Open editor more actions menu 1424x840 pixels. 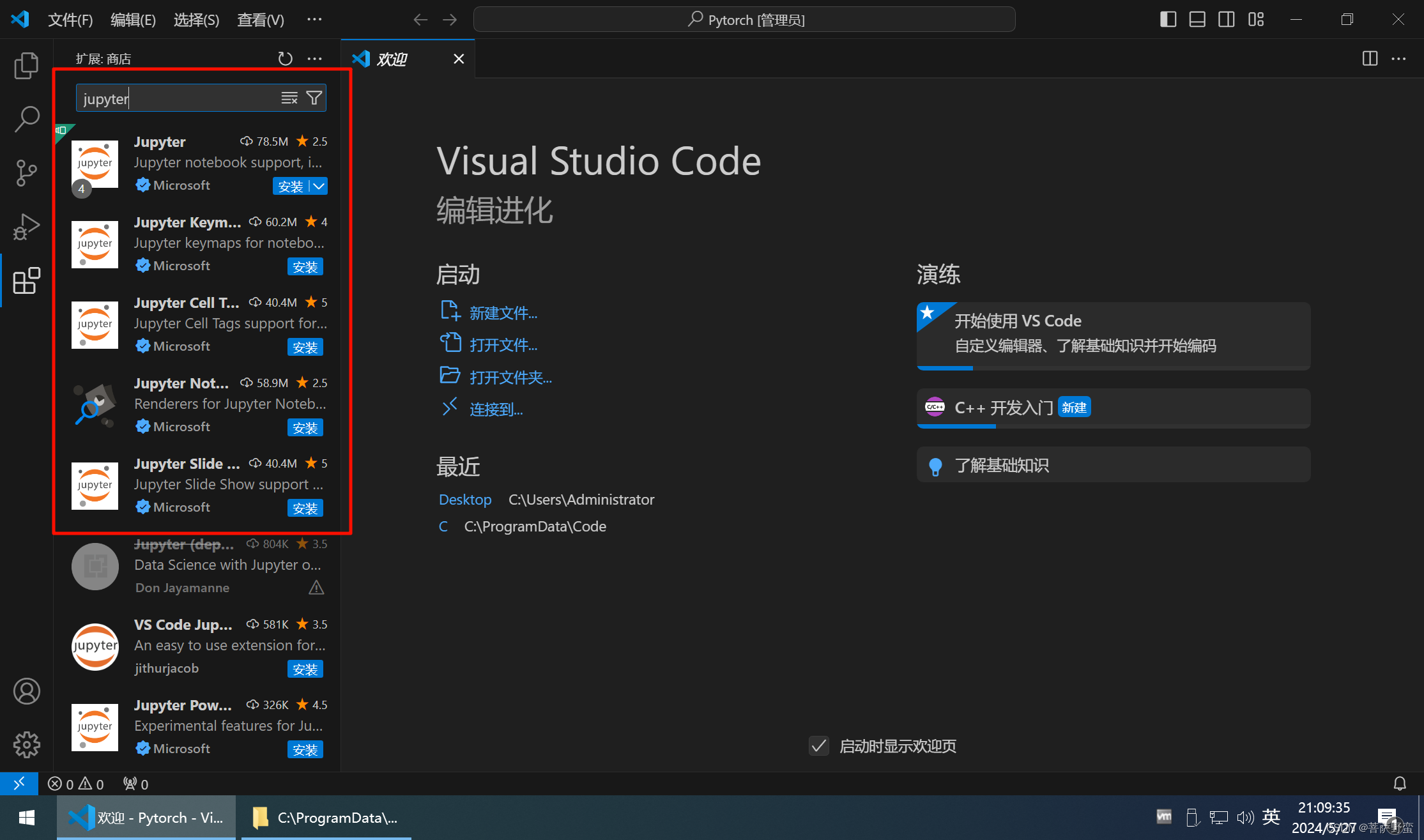(1398, 59)
